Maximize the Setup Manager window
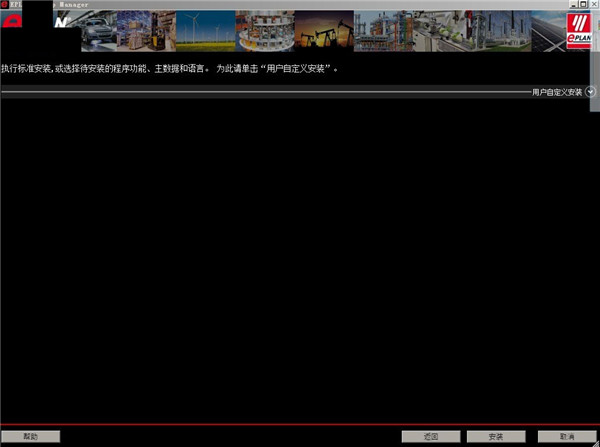This screenshot has height=447, width=600. point(582,5)
